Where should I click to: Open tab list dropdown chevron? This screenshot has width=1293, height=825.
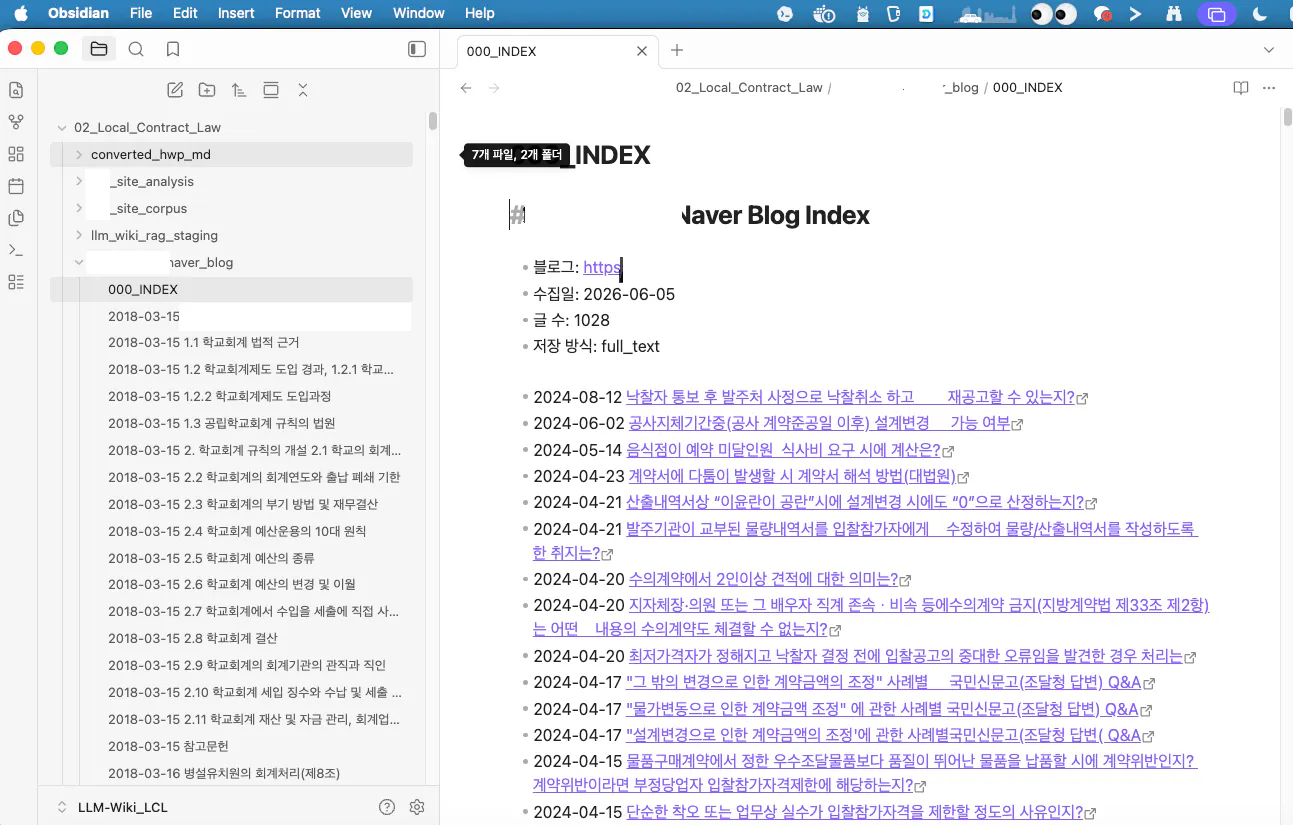point(1269,50)
